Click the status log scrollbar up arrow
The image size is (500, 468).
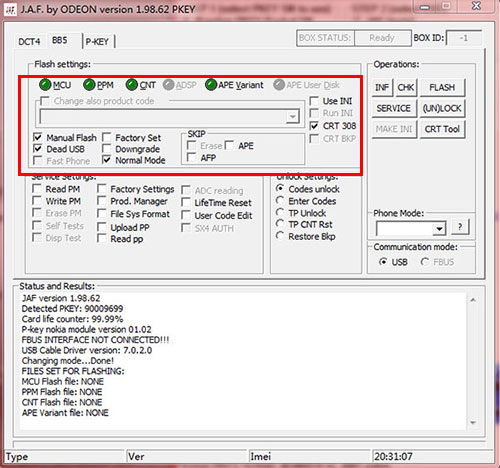point(473,300)
